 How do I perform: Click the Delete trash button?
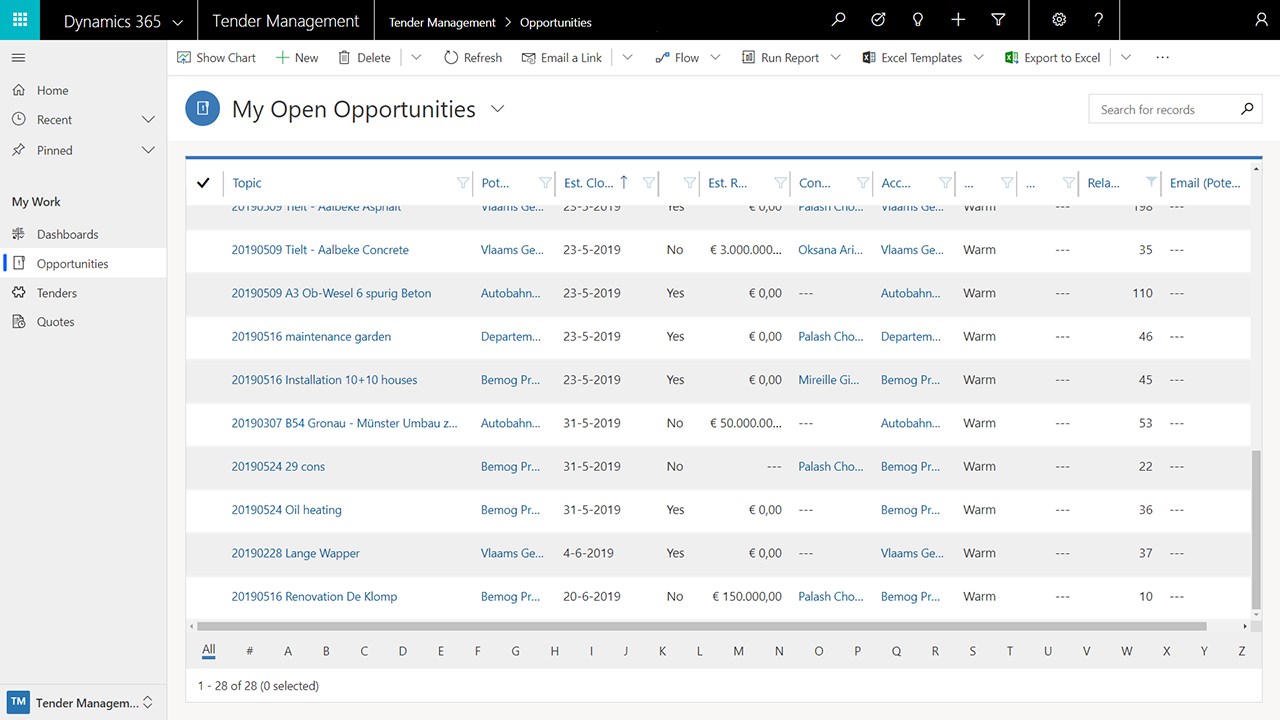click(364, 58)
